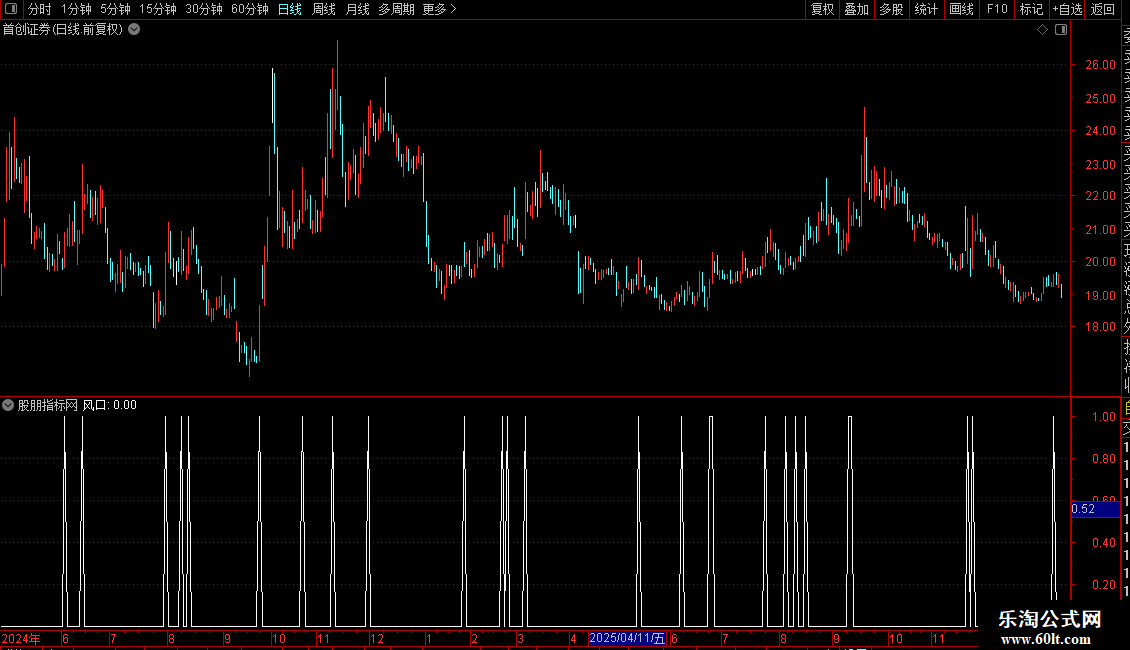This screenshot has height=650, width=1130.
Task: Click the 26.00 price axis label
Action: click(1100, 64)
